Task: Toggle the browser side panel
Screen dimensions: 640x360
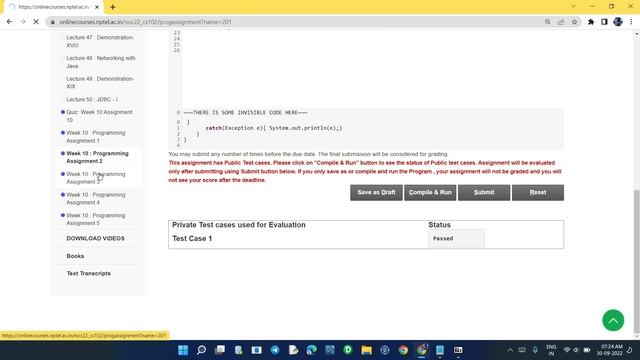Action: click(x=604, y=22)
